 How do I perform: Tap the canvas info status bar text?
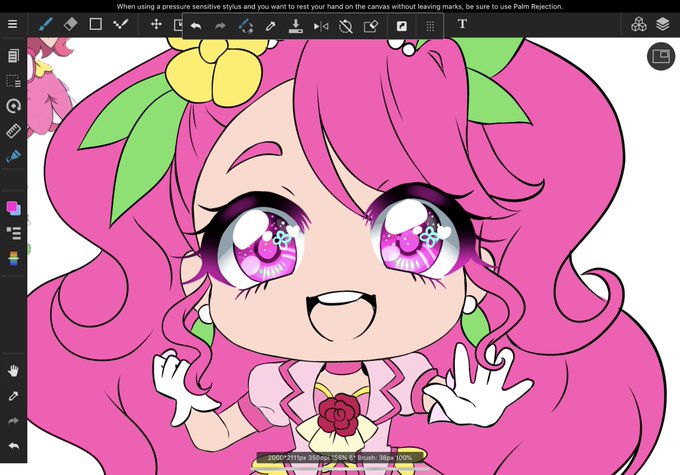point(340,458)
